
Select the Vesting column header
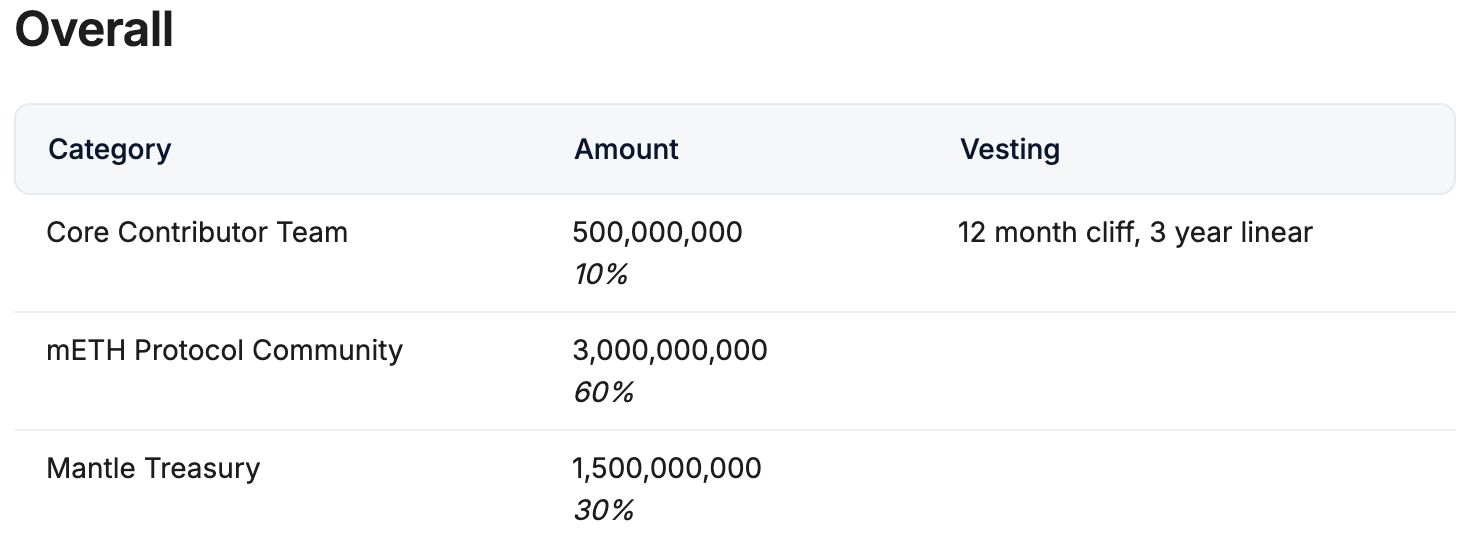(x=1010, y=150)
